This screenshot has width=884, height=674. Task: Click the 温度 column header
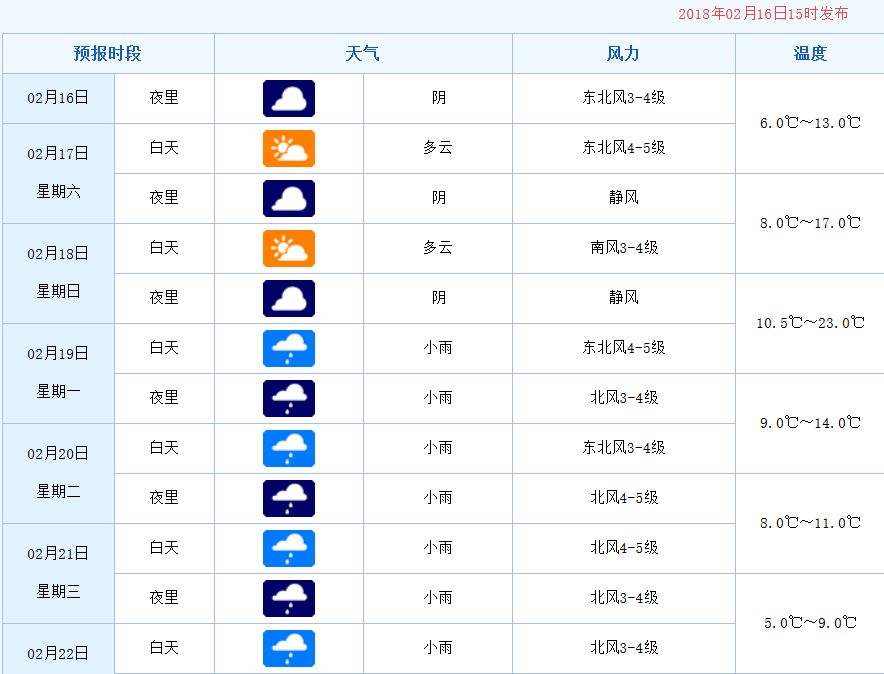pos(810,54)
